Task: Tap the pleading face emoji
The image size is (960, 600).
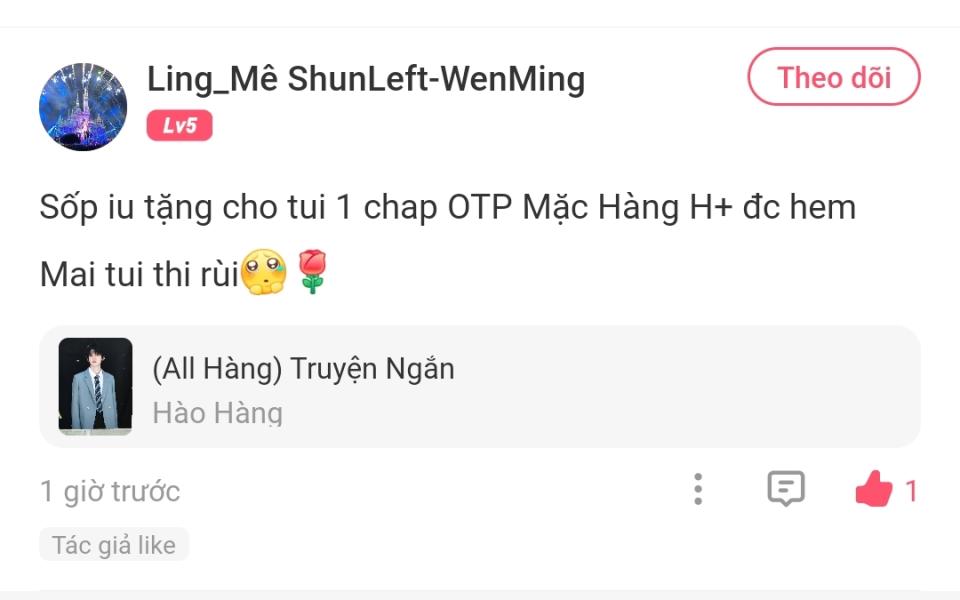Action: 264,272
